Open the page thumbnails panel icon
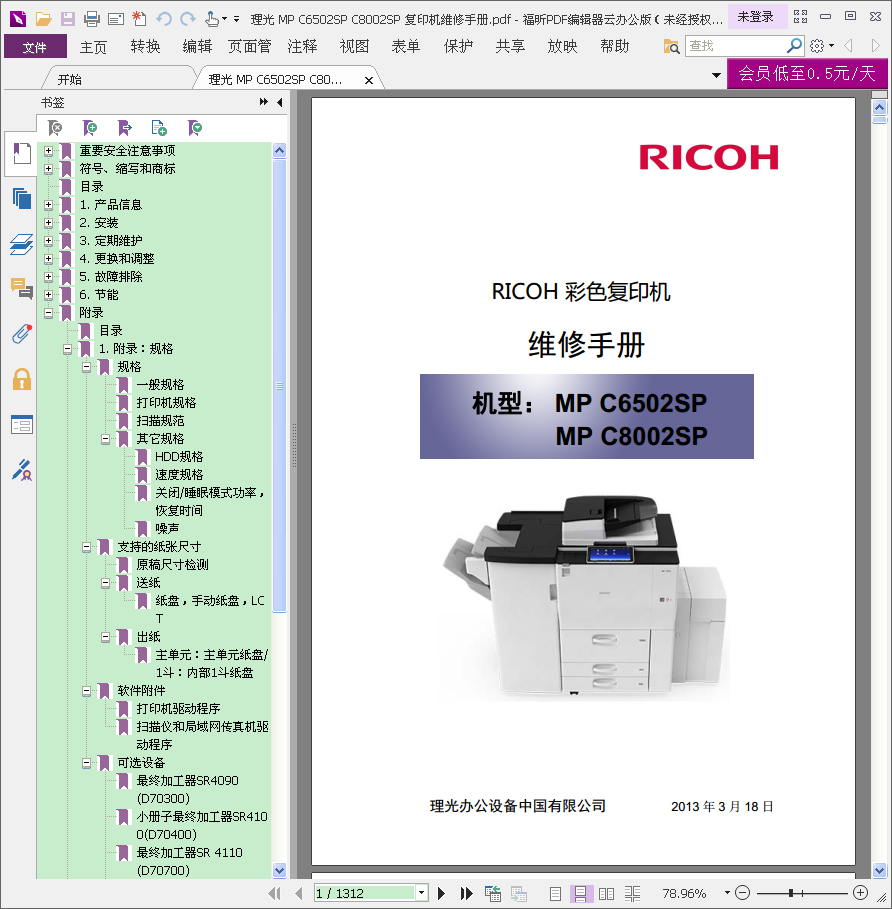The image size is (892, 909). (x=21, y=199)
